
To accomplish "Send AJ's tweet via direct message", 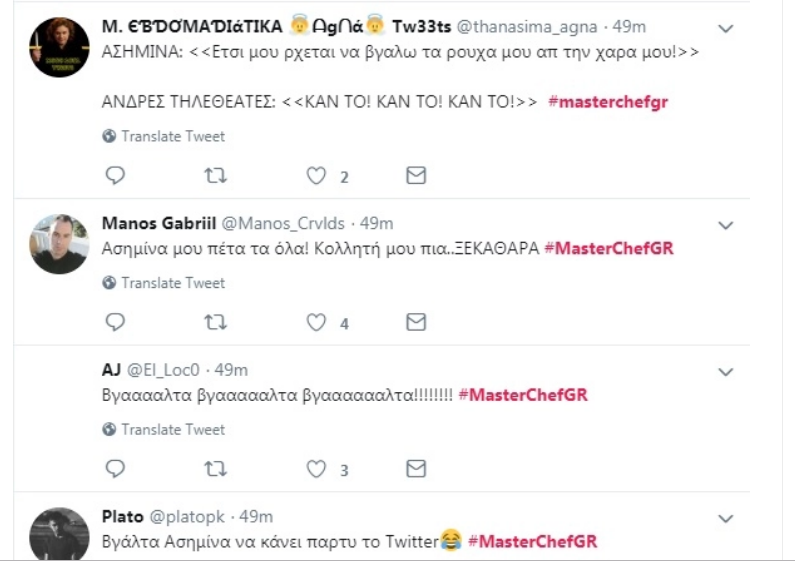I will click(x=416, y=468).
